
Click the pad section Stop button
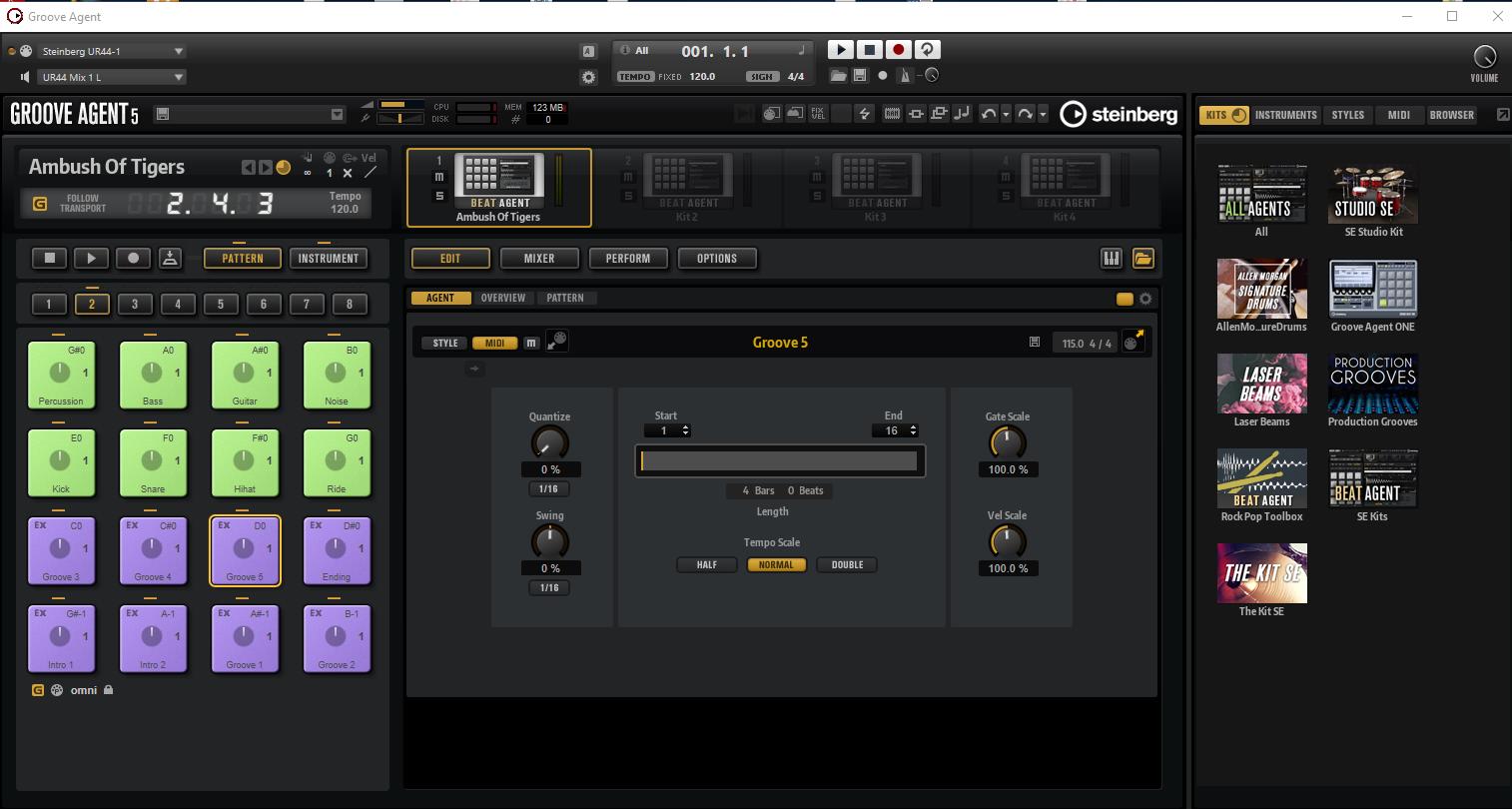pyautogui.click(x=49, y=259)
